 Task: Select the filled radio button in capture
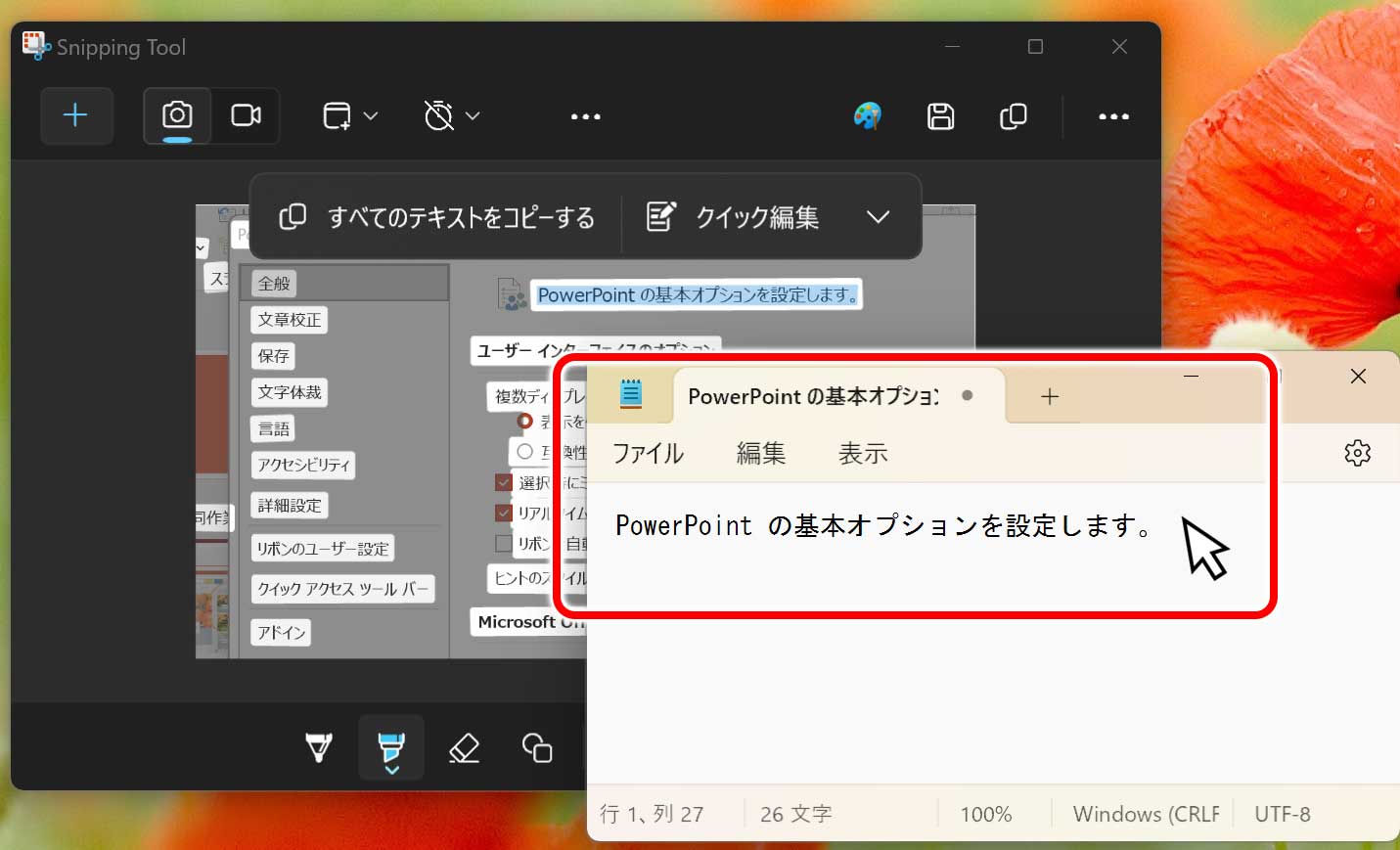click(525, 421)
